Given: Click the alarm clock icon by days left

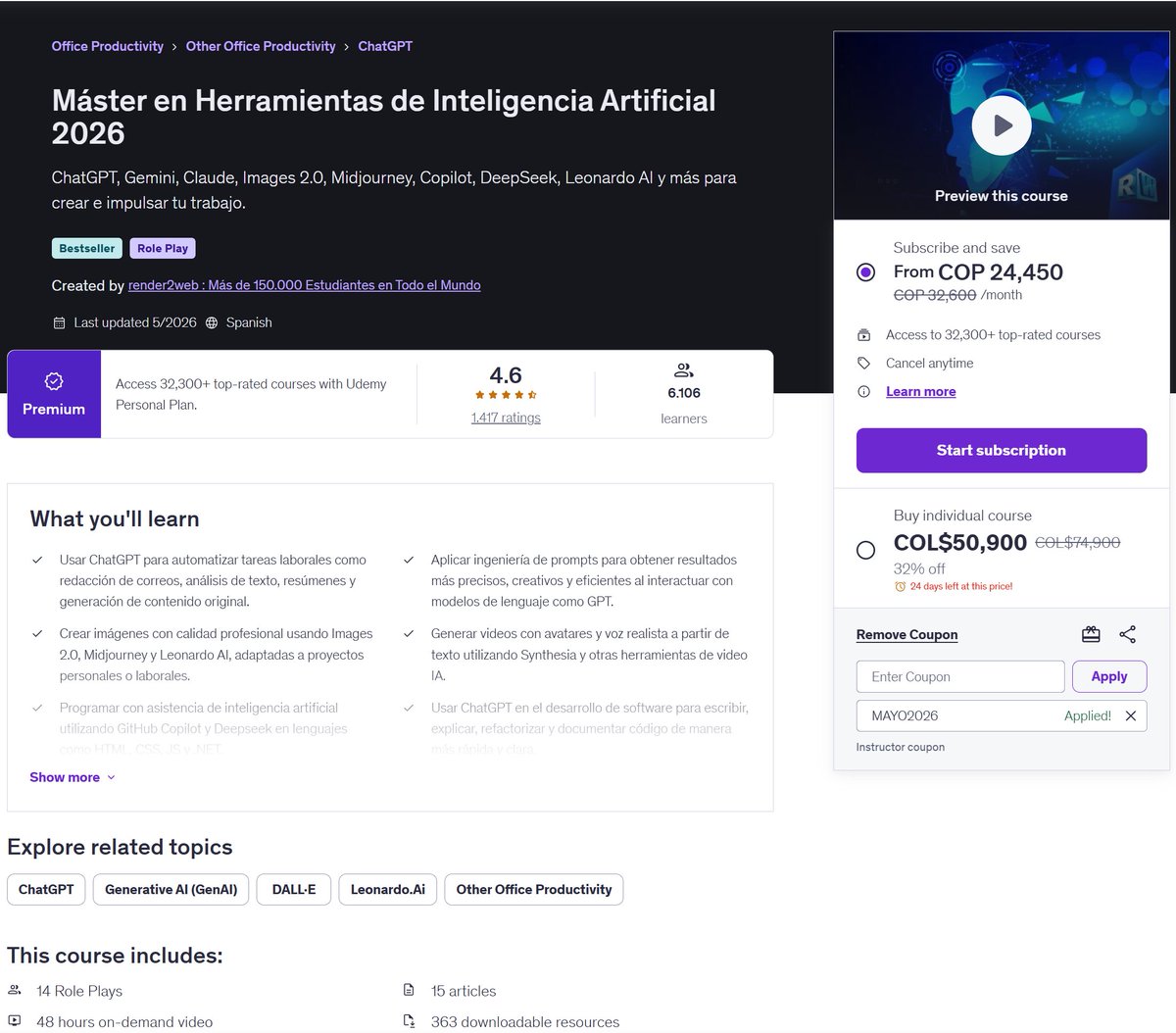Looking at the screenshot, I should click(x=900, y=586).
